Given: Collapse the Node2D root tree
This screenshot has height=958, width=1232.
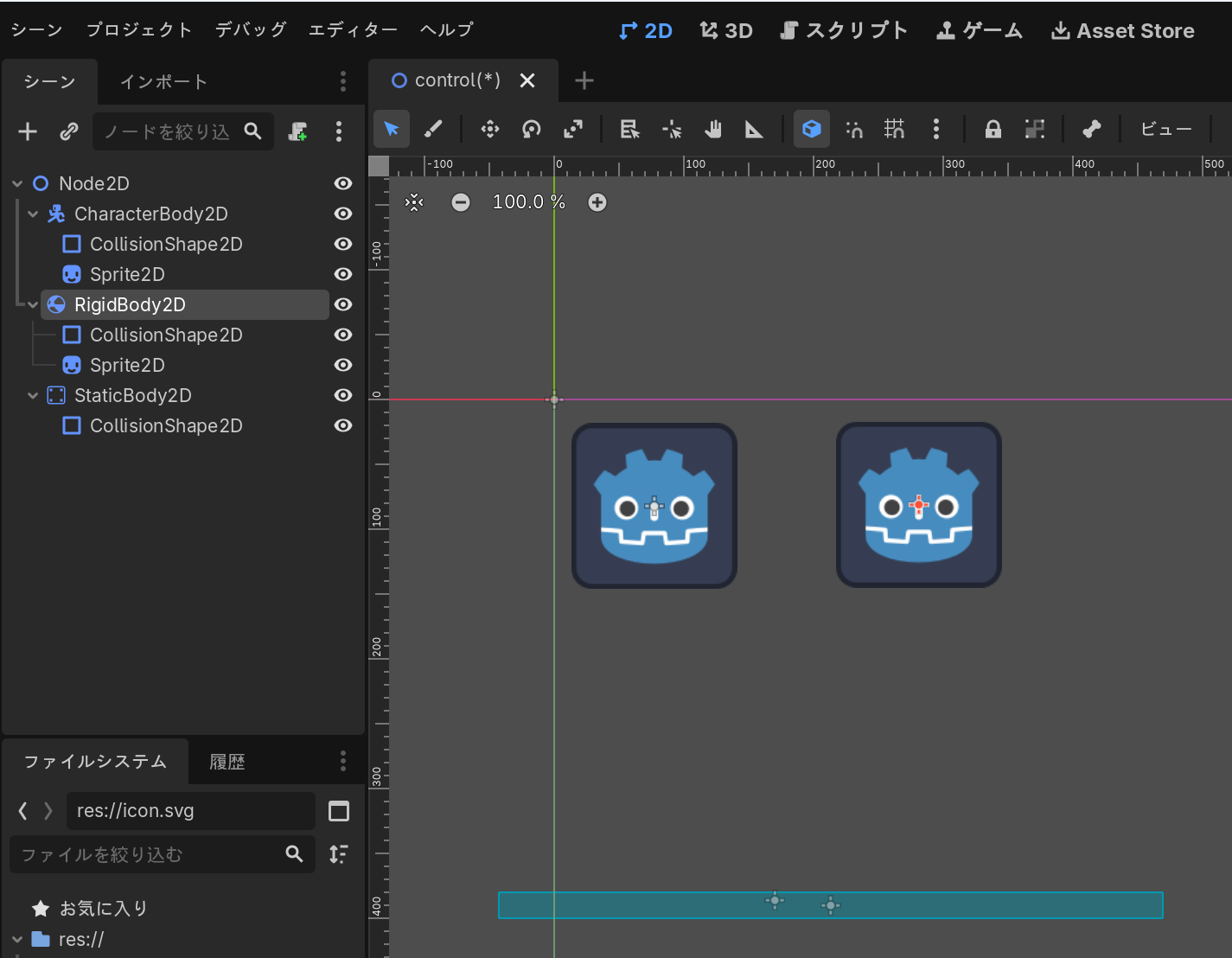Looking at the screenshot, I should tap(17, 183).
